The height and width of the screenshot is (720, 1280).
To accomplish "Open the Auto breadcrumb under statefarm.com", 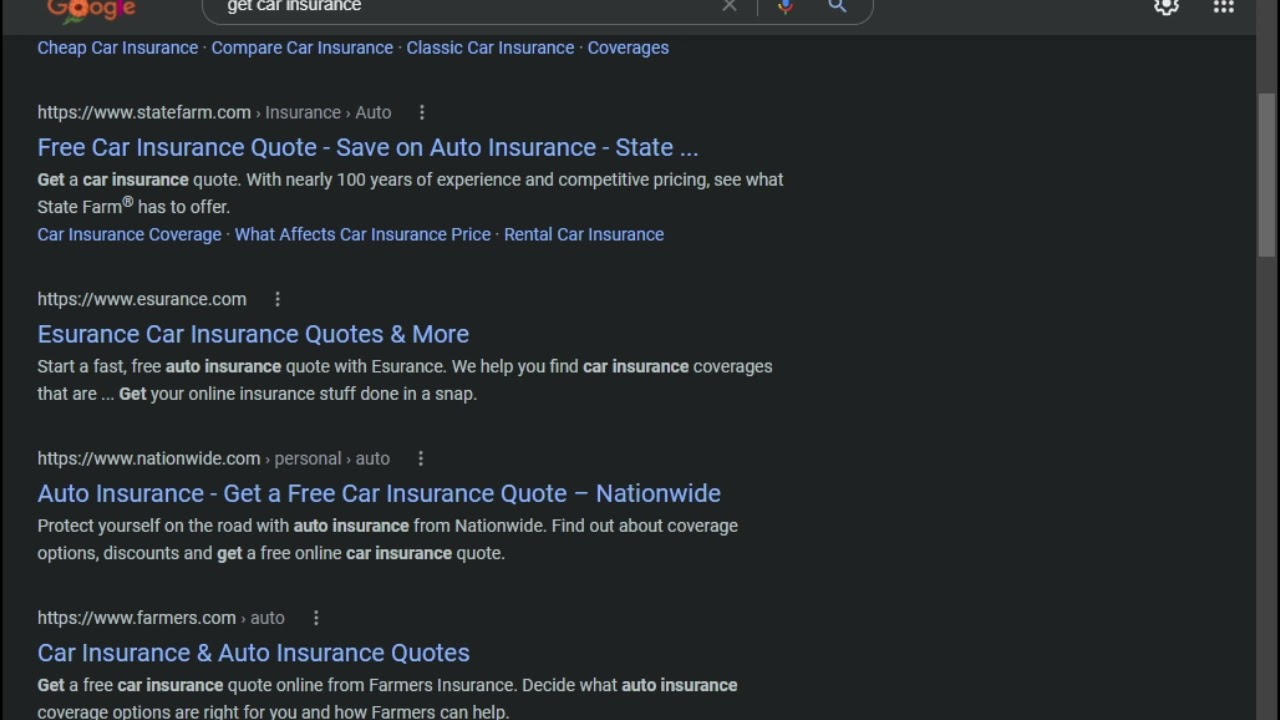I will pyautogui.click(x=373, y=112).
